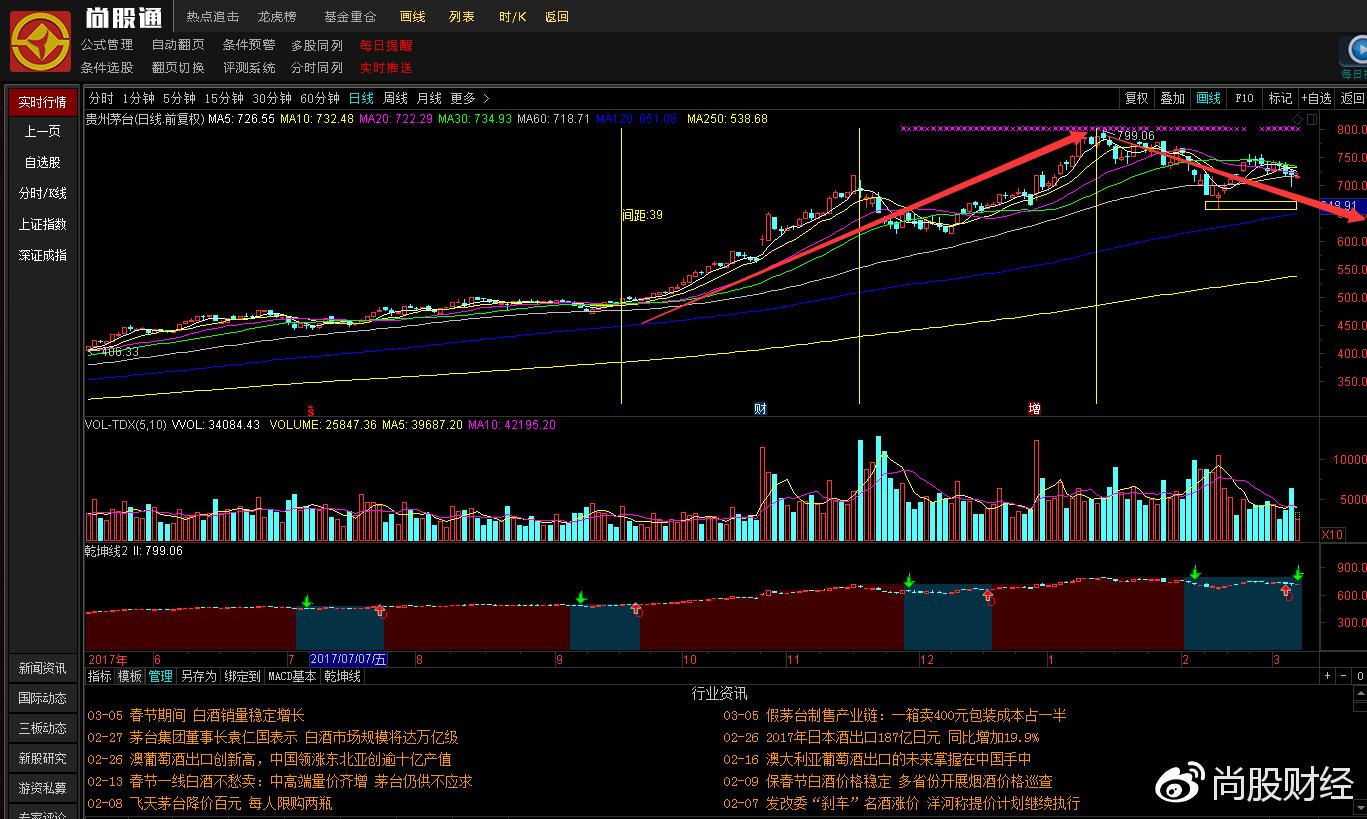Open news 飞天茅台降价百元 每人限购两瓶
The width and height of the screenshot is (1367, 819).
coord(209,803)
